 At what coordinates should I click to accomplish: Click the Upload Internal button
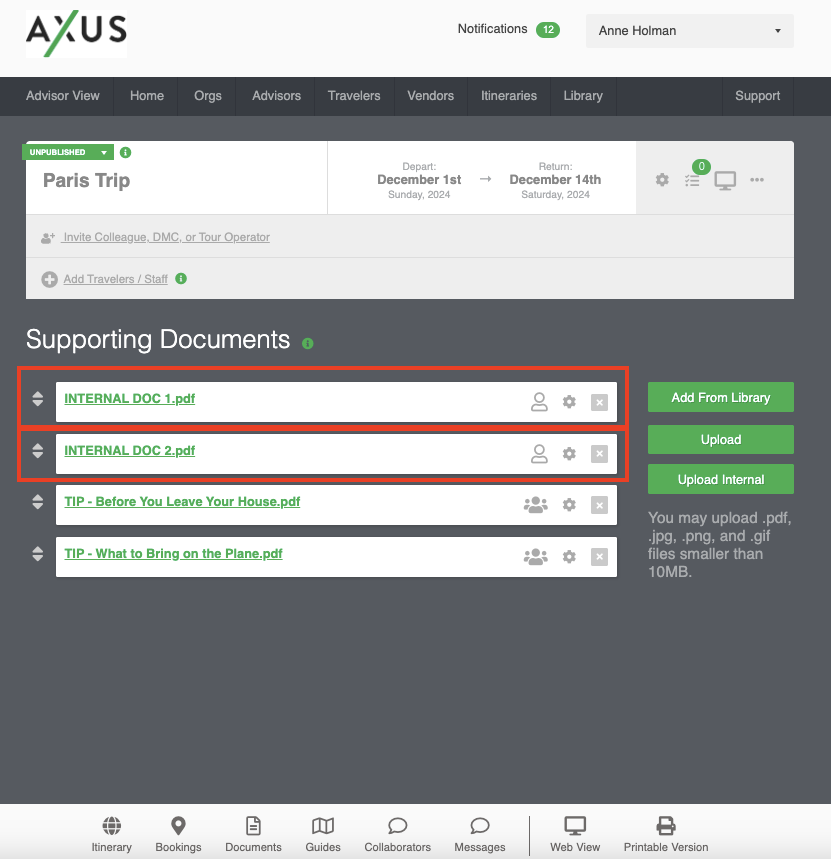[x=720, y=479]
